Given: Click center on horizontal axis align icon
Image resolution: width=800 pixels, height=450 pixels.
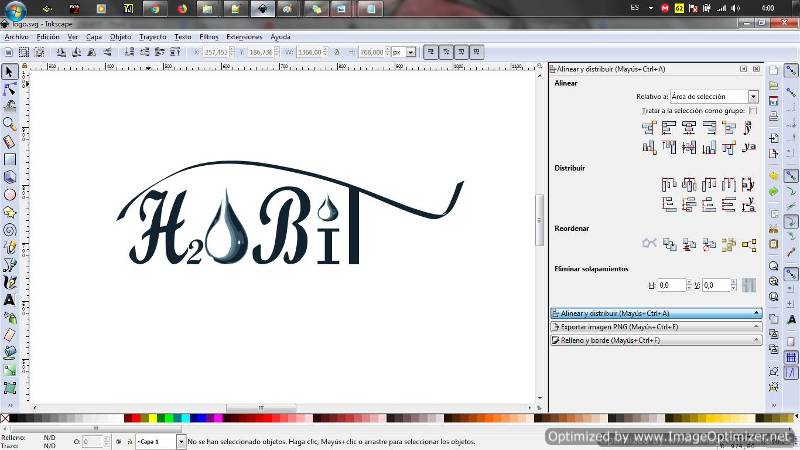Looking at the screenshot, I should [x=689, y=148].
